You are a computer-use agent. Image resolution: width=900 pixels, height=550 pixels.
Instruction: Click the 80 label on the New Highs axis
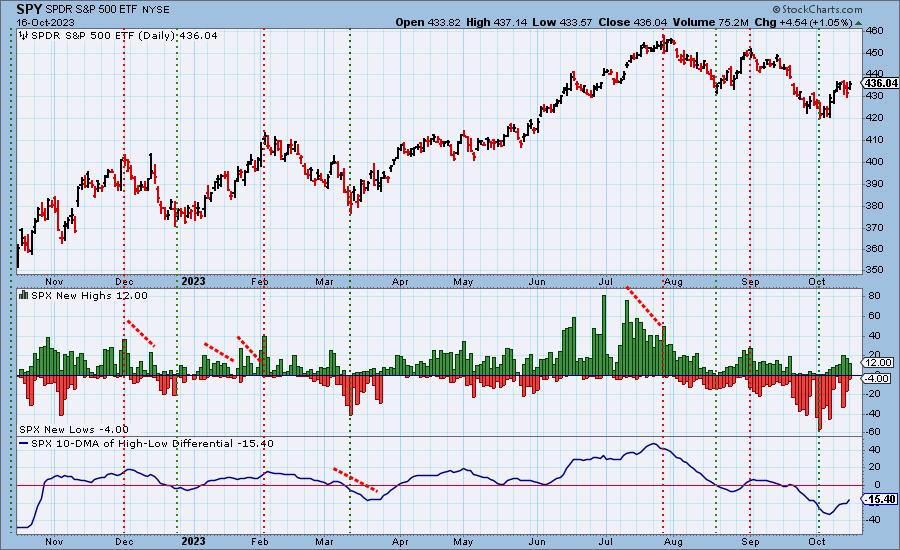click(875, 296)
